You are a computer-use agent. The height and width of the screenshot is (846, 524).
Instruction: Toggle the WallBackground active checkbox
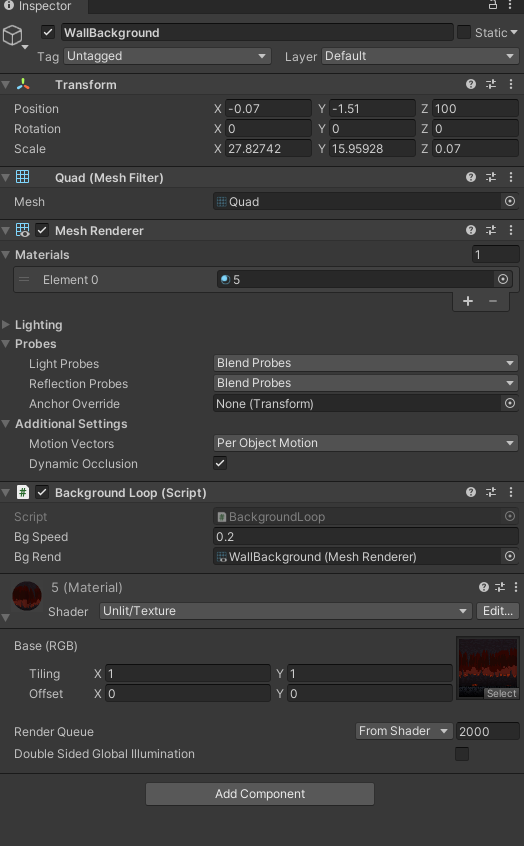pyautogui.click(x=48, y=32)
